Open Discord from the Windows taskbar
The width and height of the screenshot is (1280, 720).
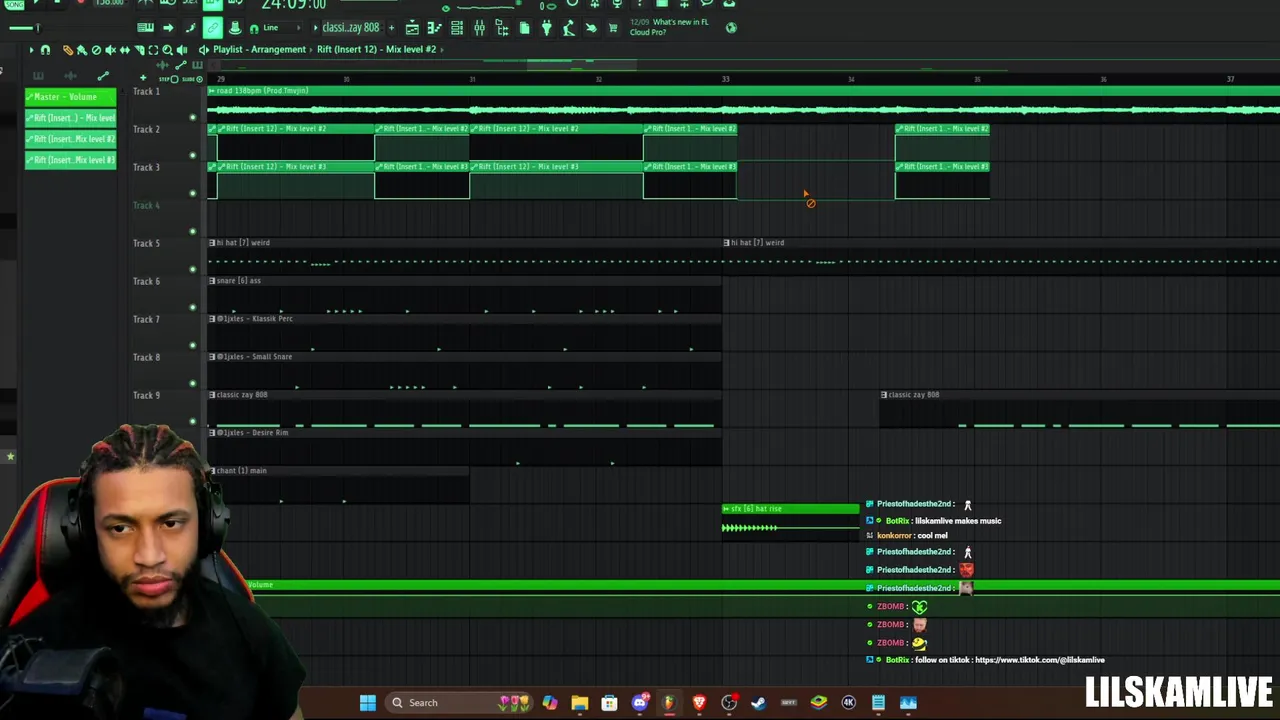tap(640, 702)
